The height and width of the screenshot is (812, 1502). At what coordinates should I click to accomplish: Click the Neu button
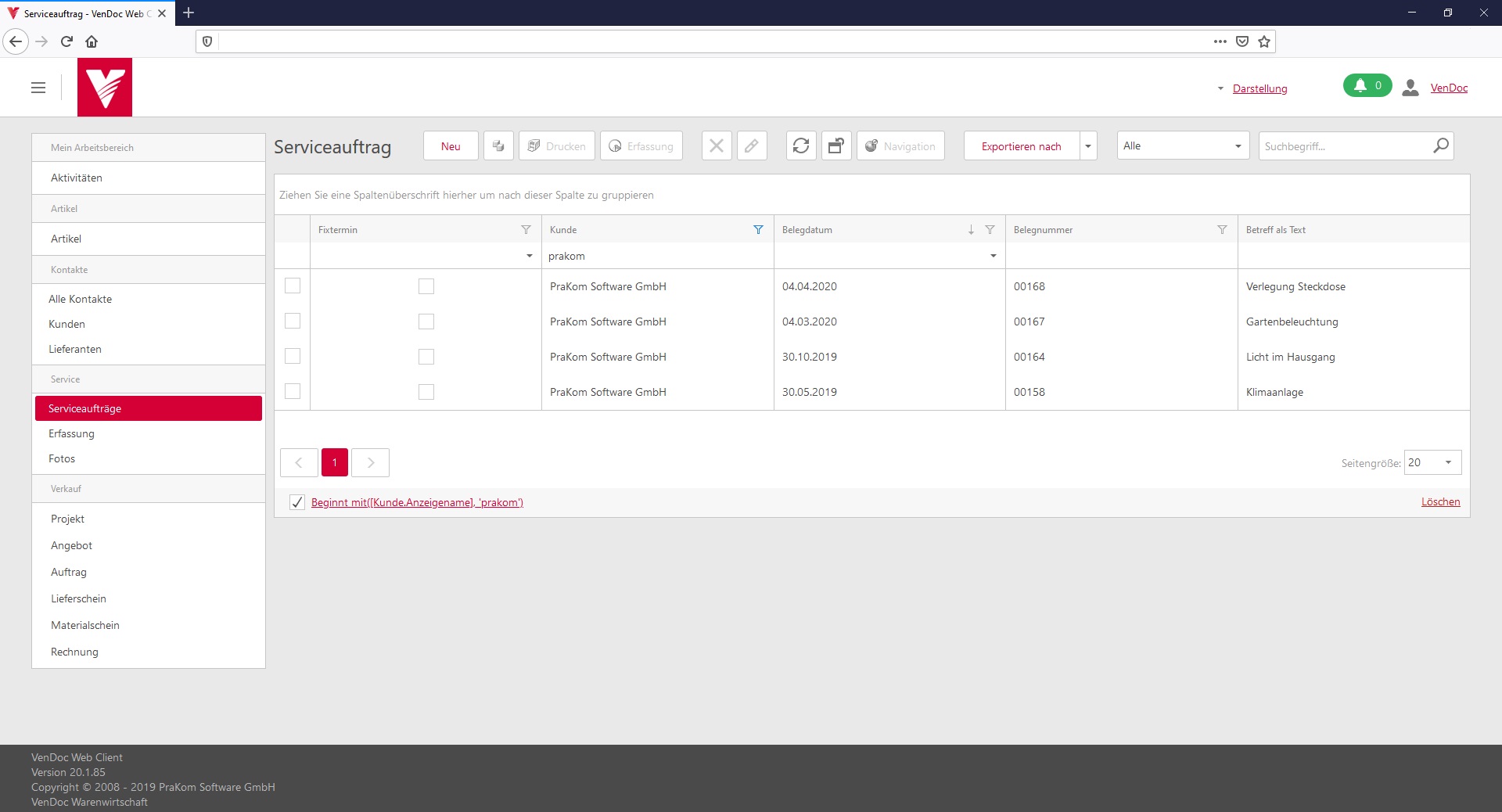(451, 146)
